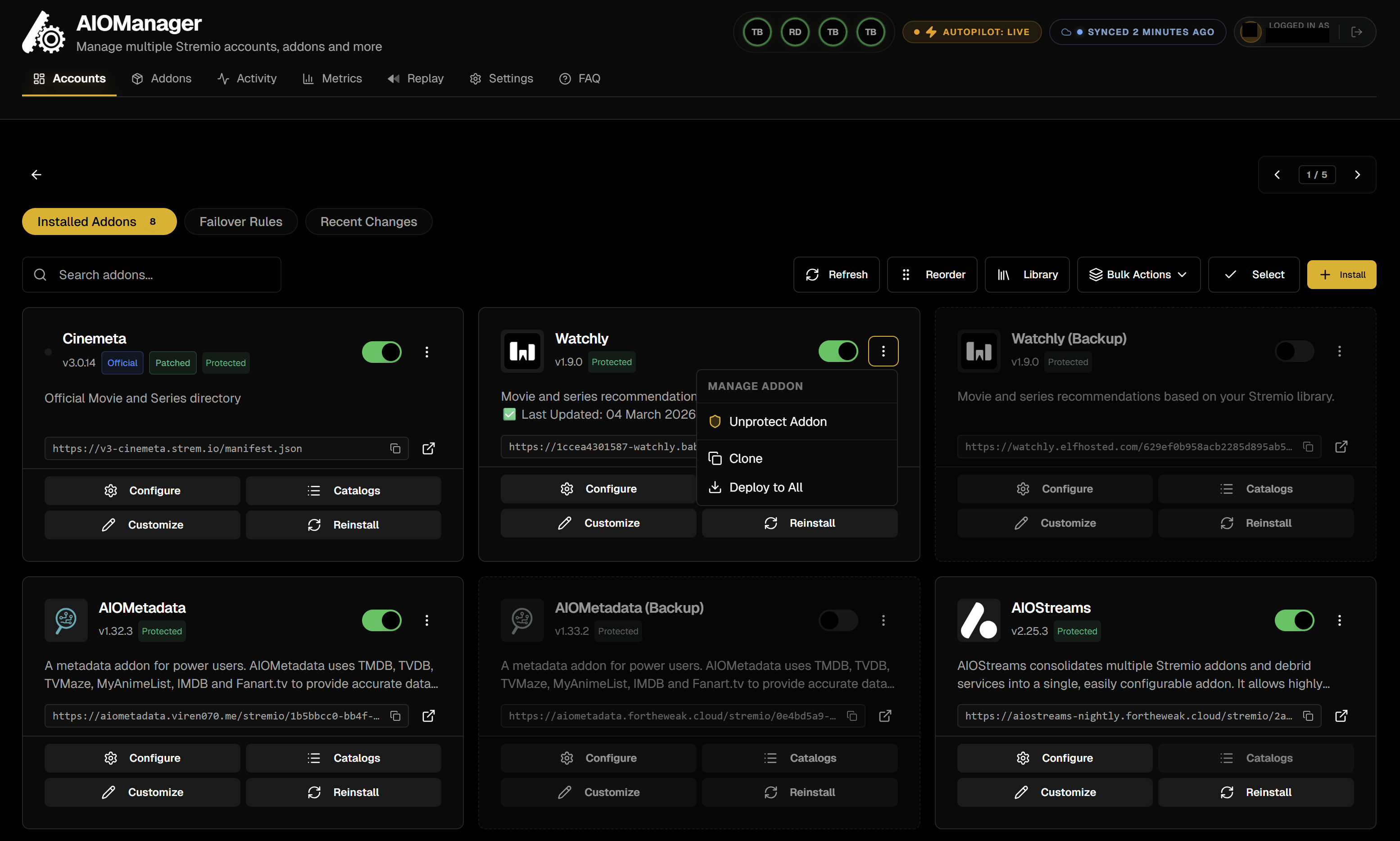Click the Autopilot: Live status pill
The image size is (1400, 841).
[972, 32]
